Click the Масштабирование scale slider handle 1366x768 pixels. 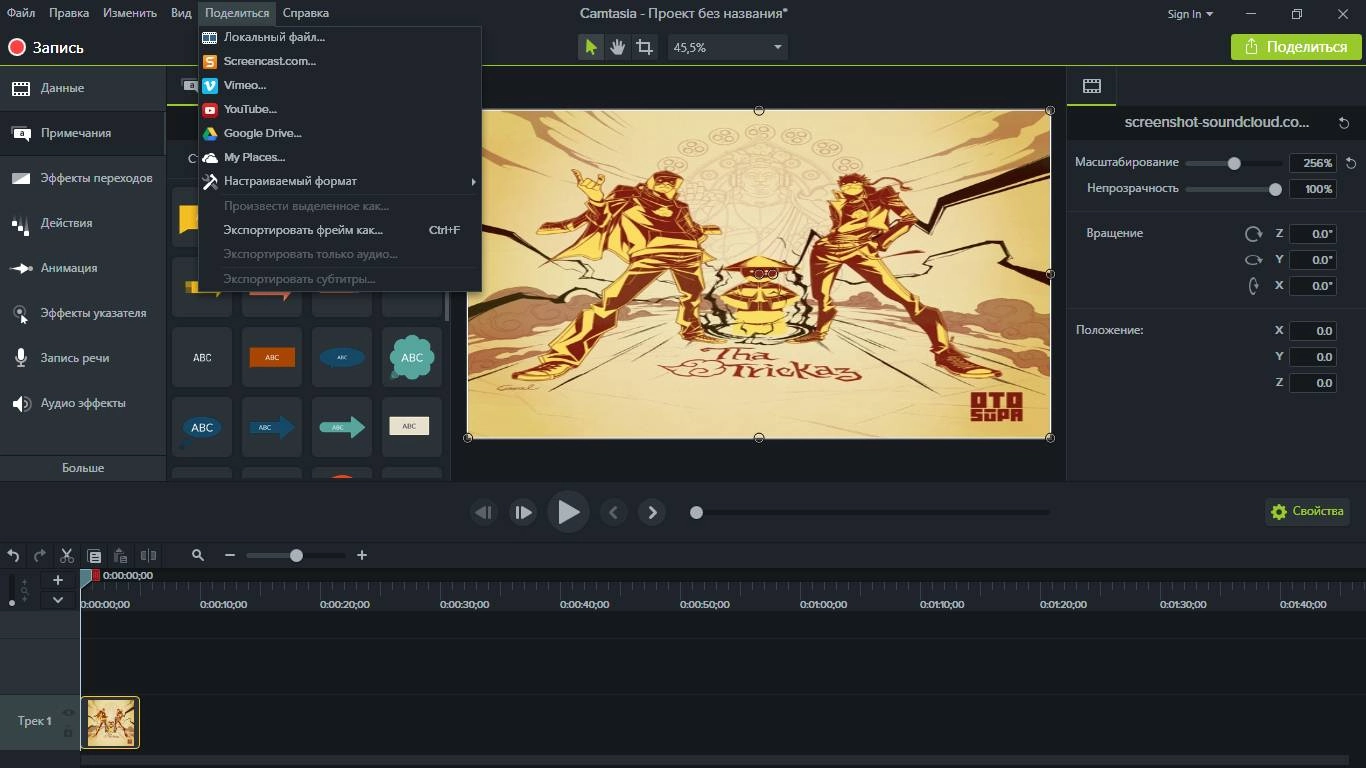point(1234,163)
